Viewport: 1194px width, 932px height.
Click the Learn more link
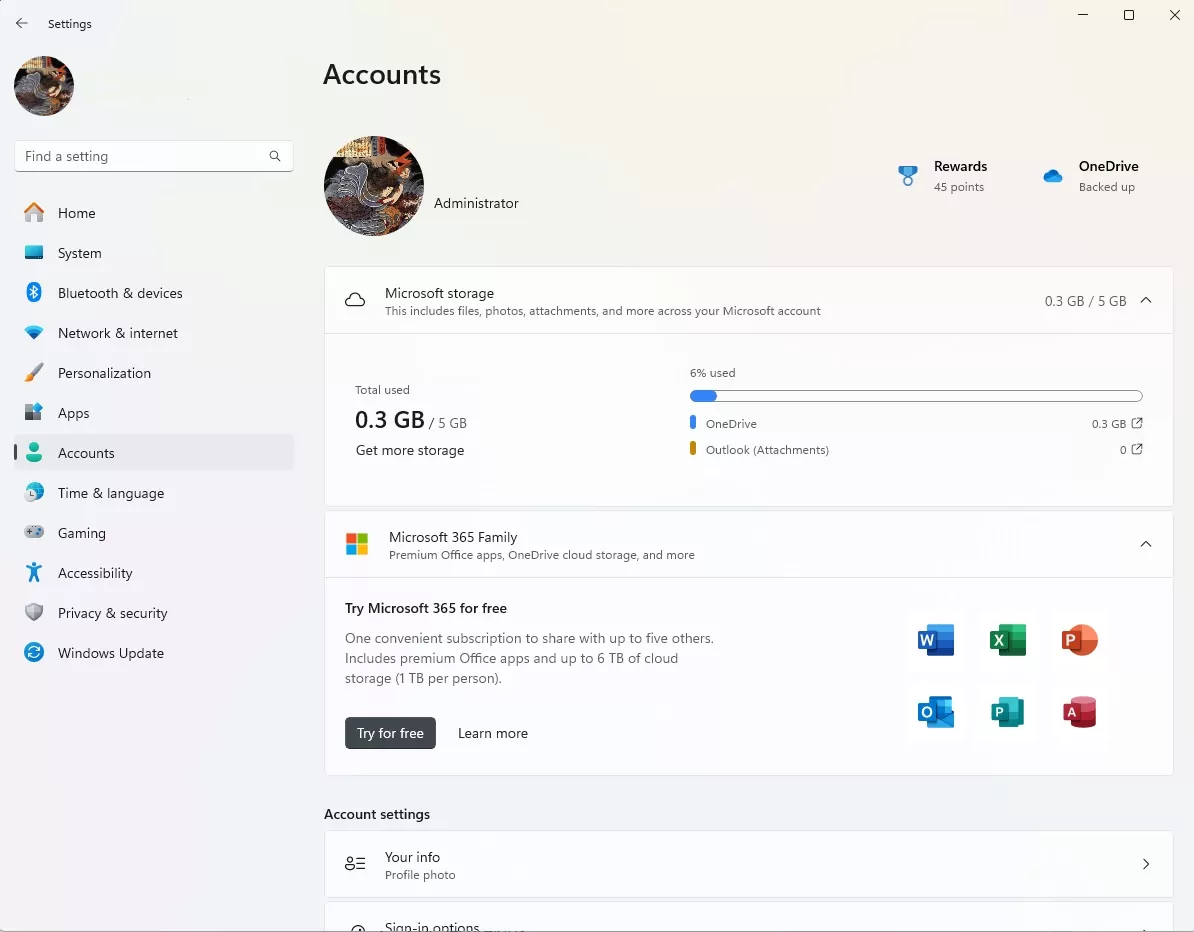pos(493,733)
